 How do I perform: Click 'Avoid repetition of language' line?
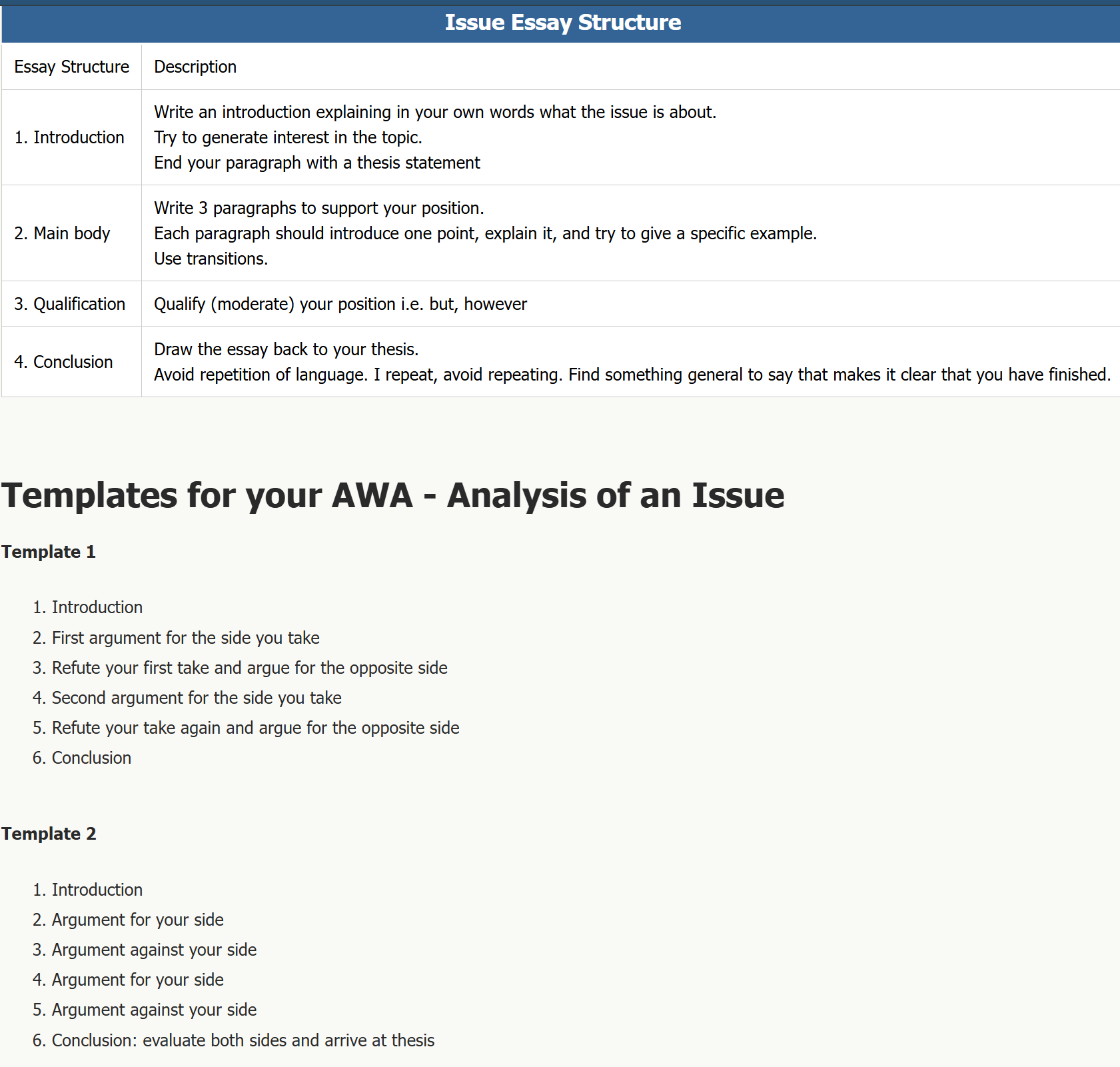pyautogui.click(x=632, y=375)
